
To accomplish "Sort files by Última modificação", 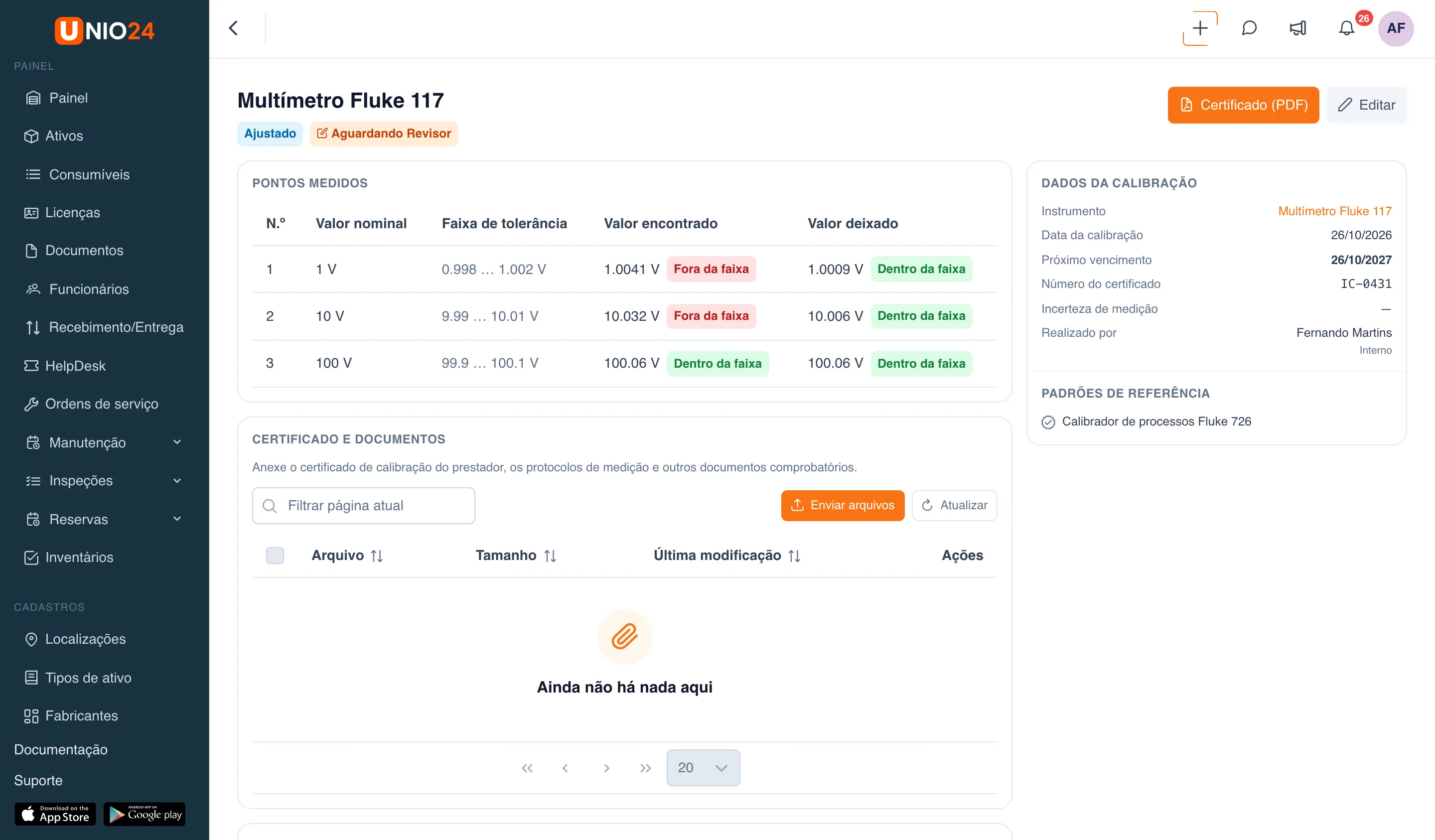I will pyautogui.click(x=794, y=556).
